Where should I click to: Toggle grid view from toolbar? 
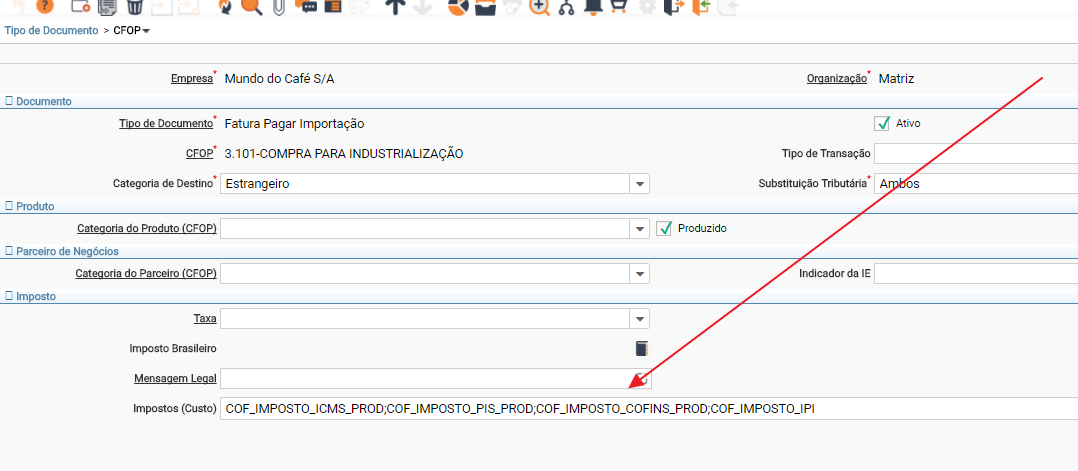coord(332,6)
